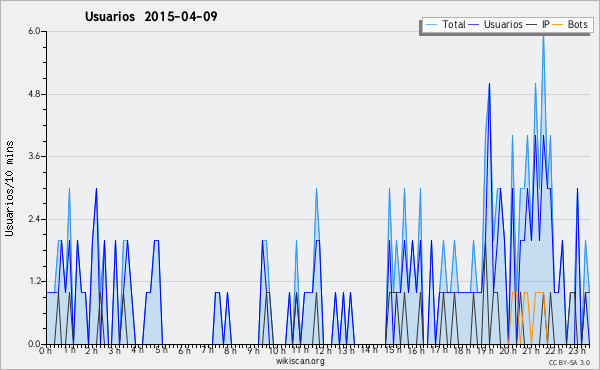The image size is (600, 370).
Task: Click the '6.0' y-axis value
Action: [x=34, y=31]
